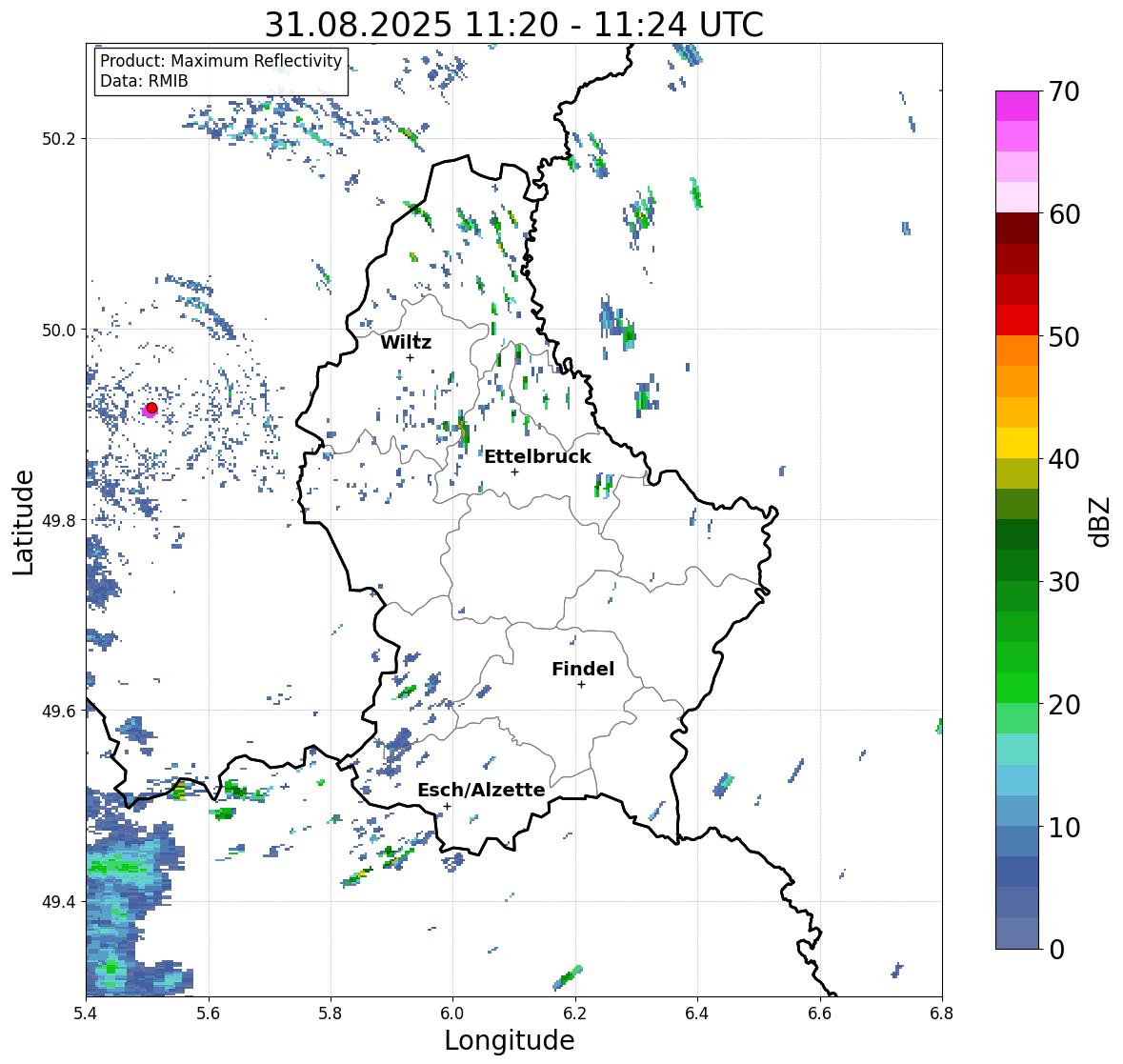Click the dBZ colorbar label
The height and width of the screenshot is (1064, 1123).
click(x=1101, y=522)
